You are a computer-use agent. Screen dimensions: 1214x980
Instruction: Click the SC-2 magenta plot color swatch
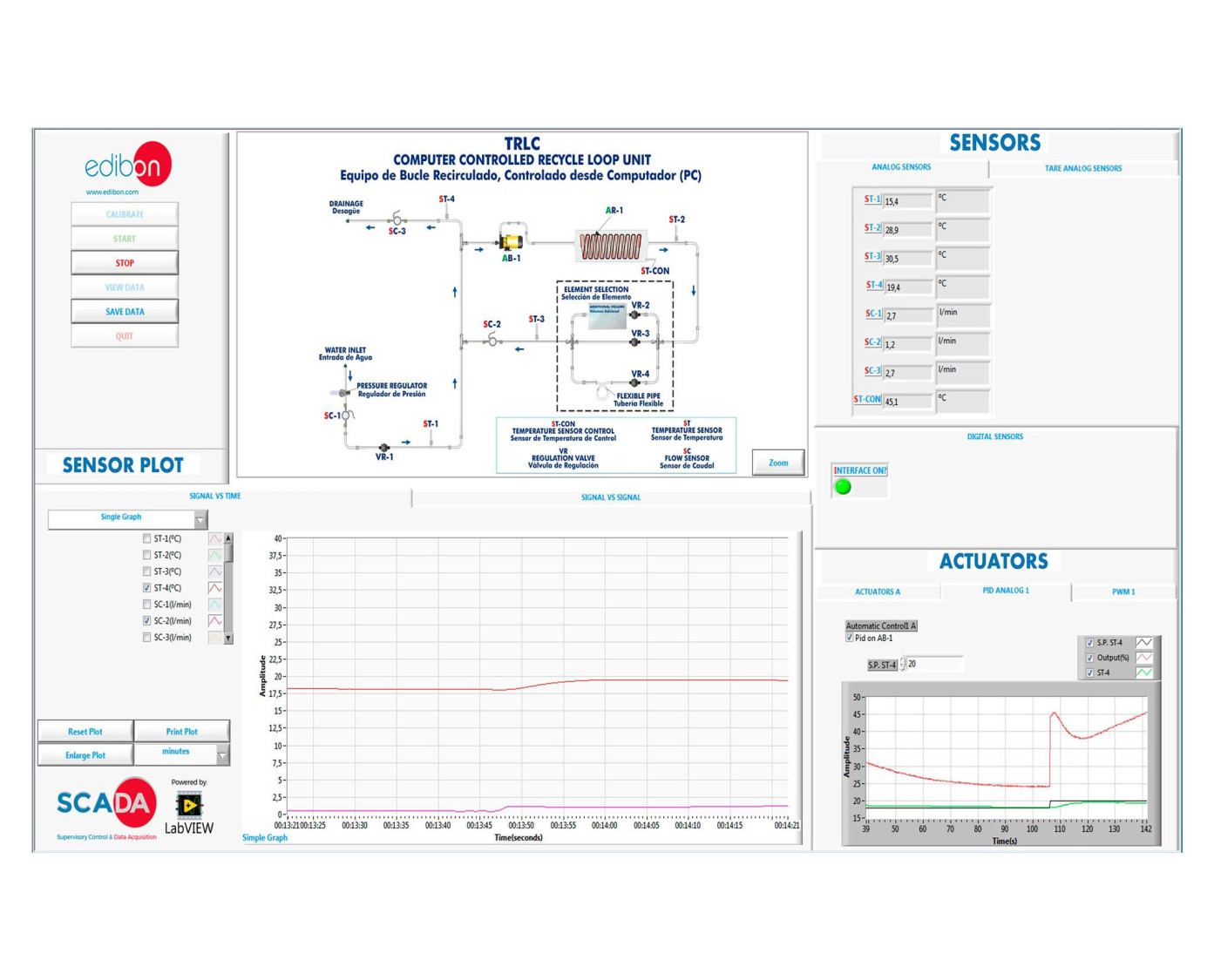click(x=215, y=621)
